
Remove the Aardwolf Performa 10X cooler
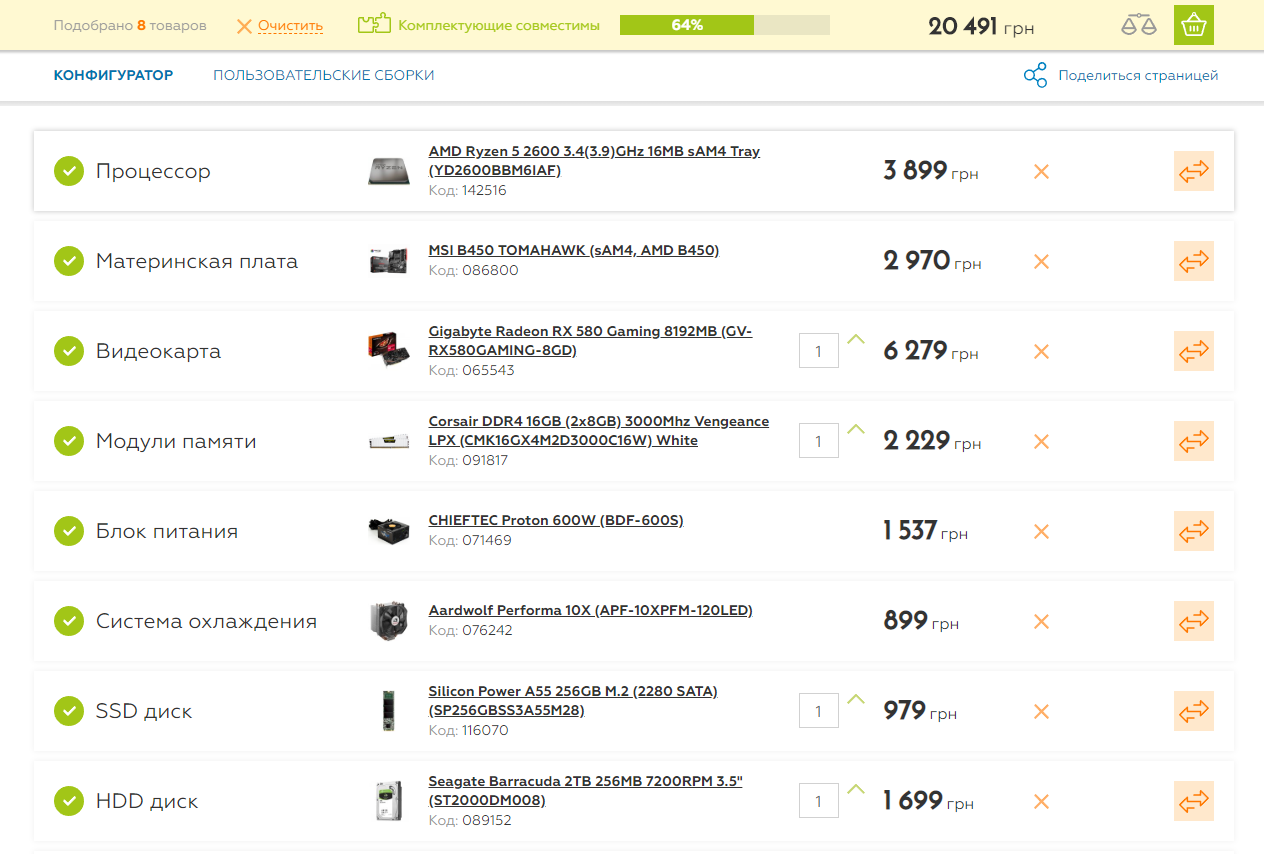coord(1041,621)
